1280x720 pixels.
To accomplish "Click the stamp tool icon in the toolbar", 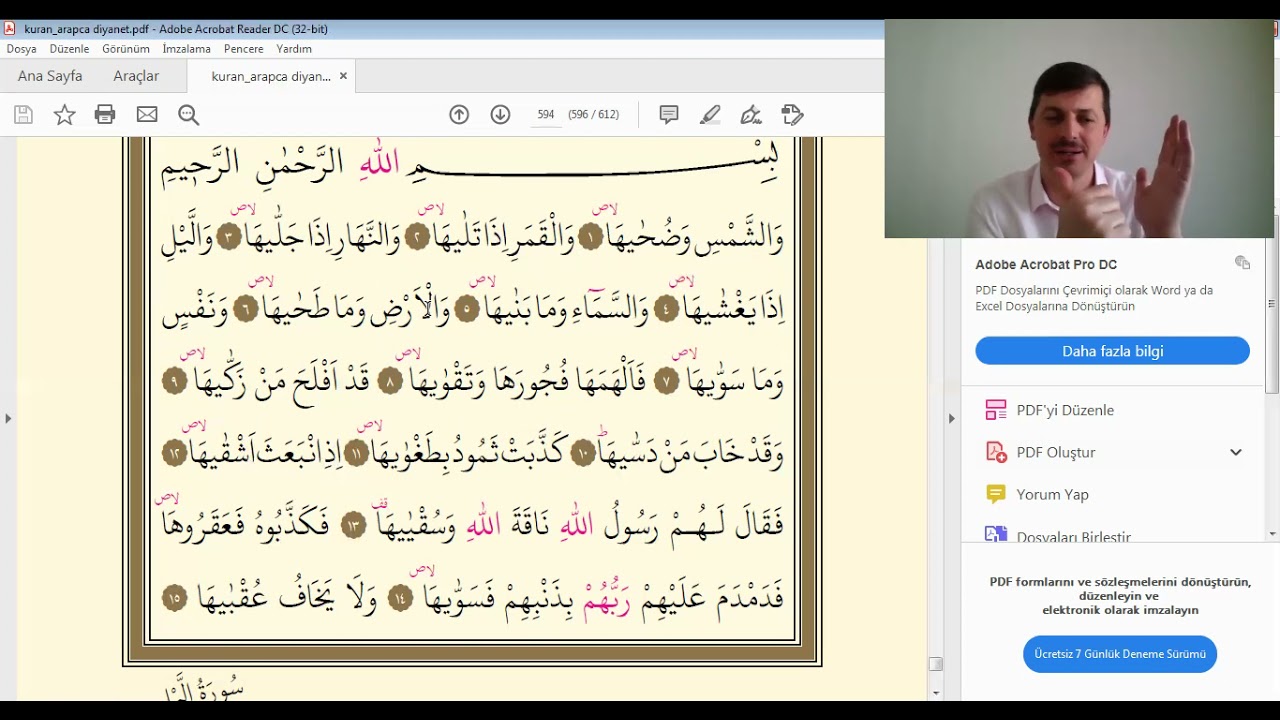I will point(792,115).
